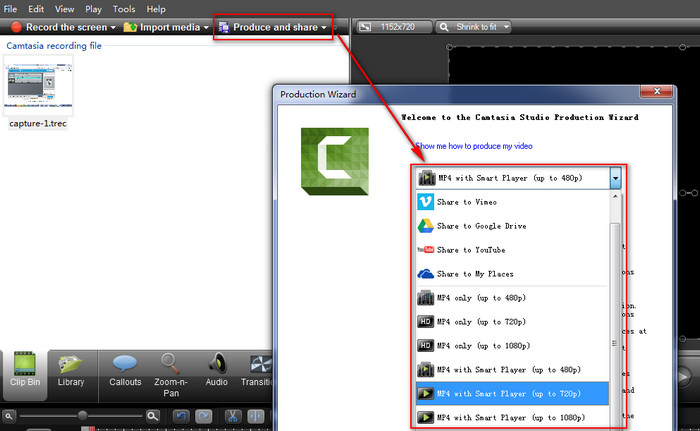This screenshot has height=431, width=700.
Task: Open the Tools menu
Action: [x=124, y=9]
